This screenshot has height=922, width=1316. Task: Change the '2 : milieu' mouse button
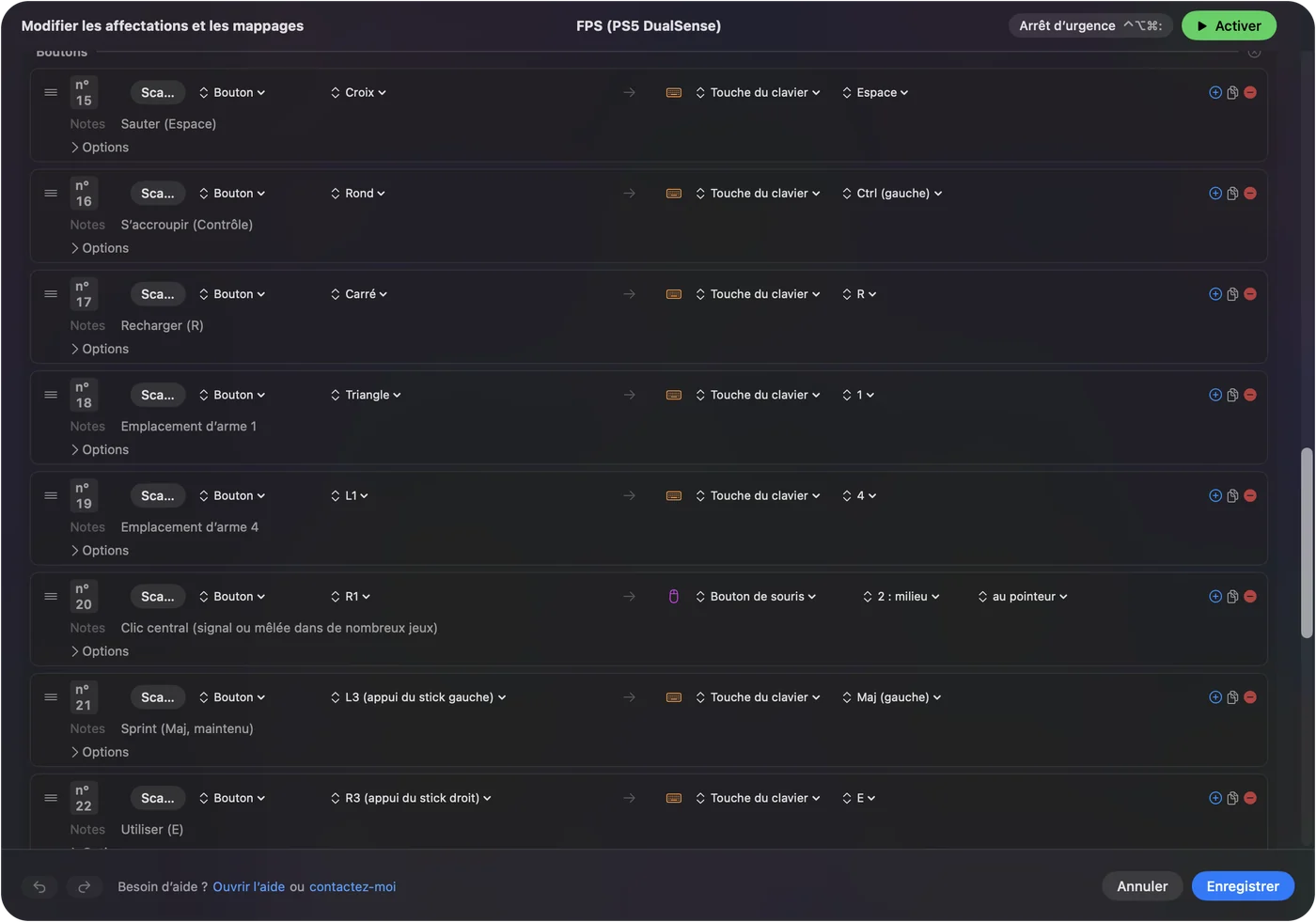(x=901, y=597)
